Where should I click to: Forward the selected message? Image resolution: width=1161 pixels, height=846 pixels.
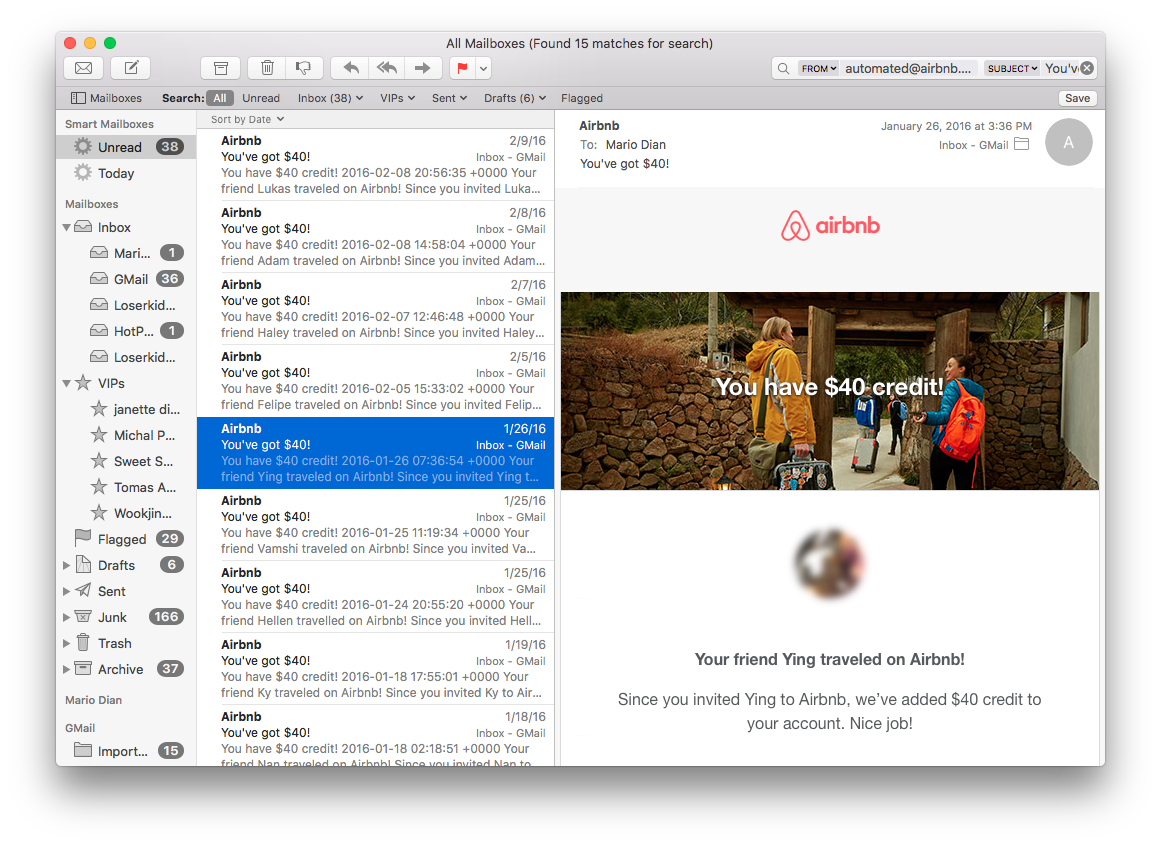(423, 68)
